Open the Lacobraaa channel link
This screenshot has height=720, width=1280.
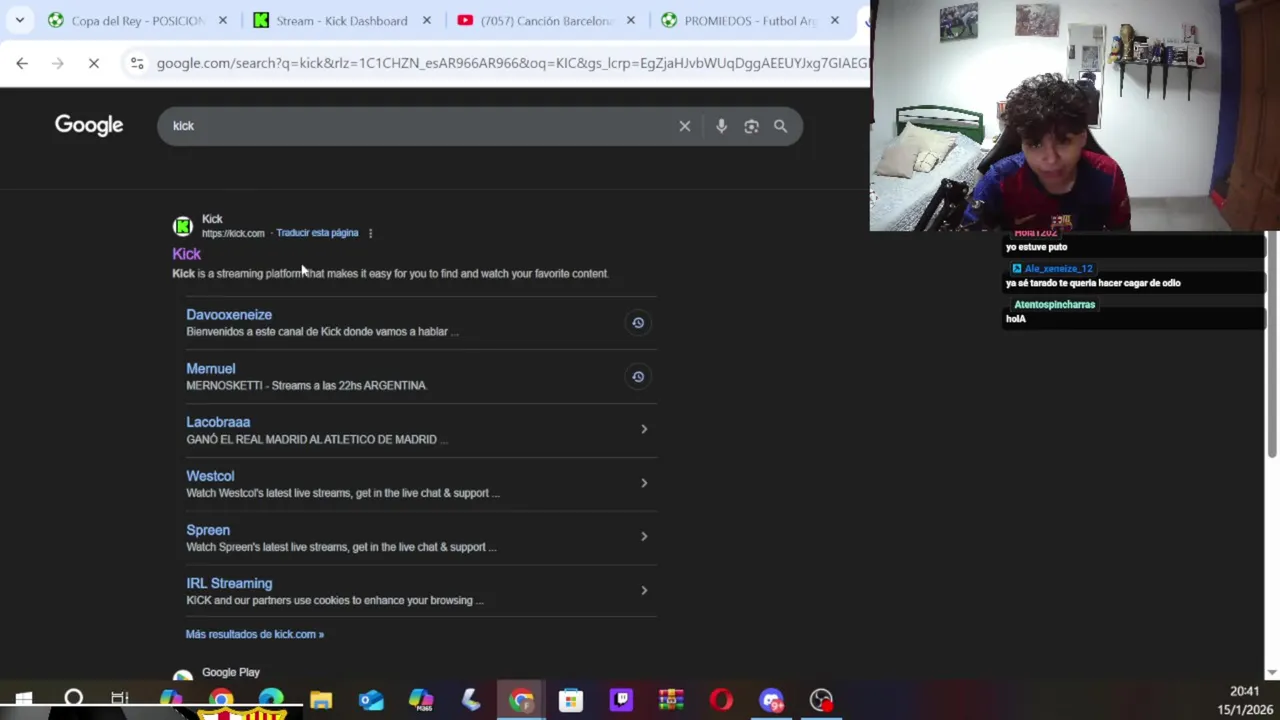[x=218, y=422]
